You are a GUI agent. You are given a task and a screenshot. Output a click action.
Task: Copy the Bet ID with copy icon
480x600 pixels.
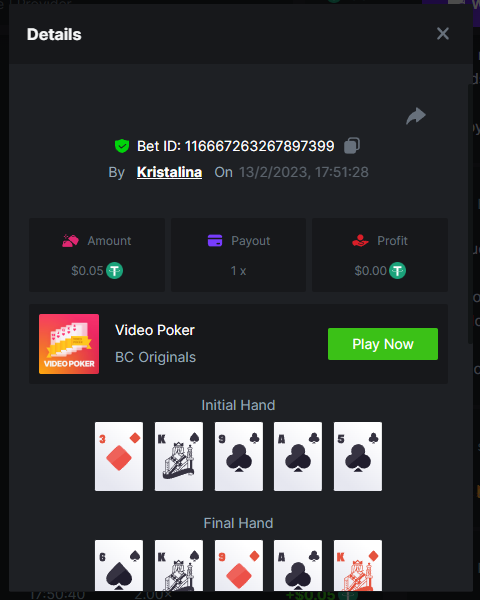click(351, 146)
